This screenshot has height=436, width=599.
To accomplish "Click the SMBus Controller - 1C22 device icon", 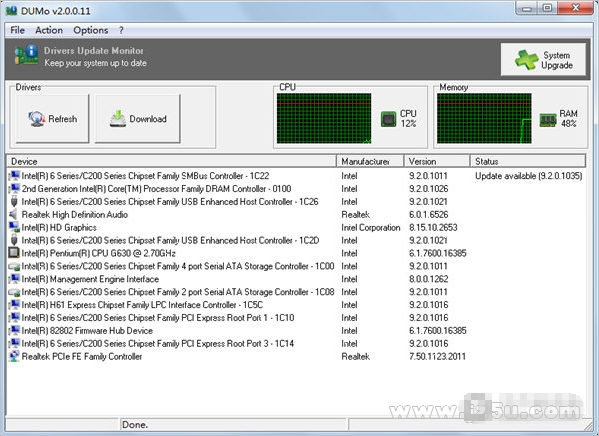I will point(14,176).
